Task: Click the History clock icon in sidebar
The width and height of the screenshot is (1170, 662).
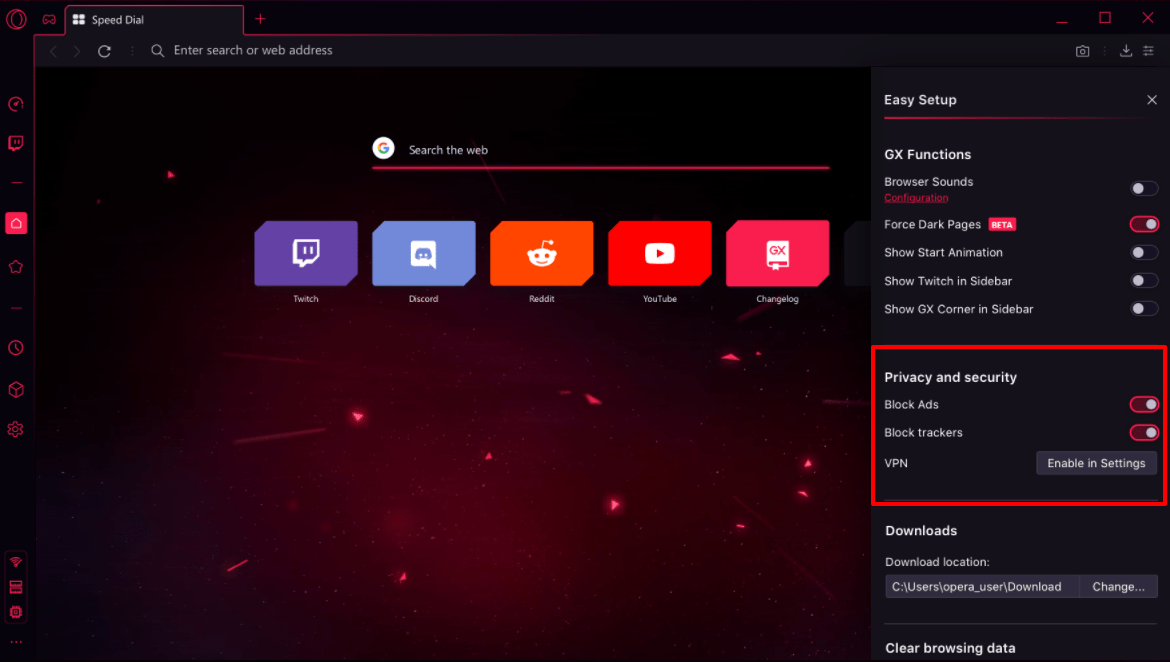Action: pos(15,348)
